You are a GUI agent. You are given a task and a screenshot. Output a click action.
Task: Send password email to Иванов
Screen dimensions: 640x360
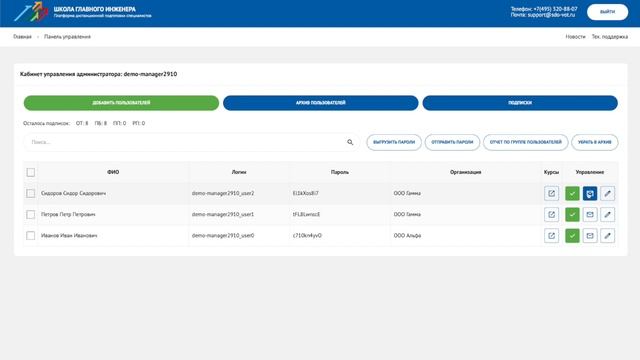[x=590, y=236]
